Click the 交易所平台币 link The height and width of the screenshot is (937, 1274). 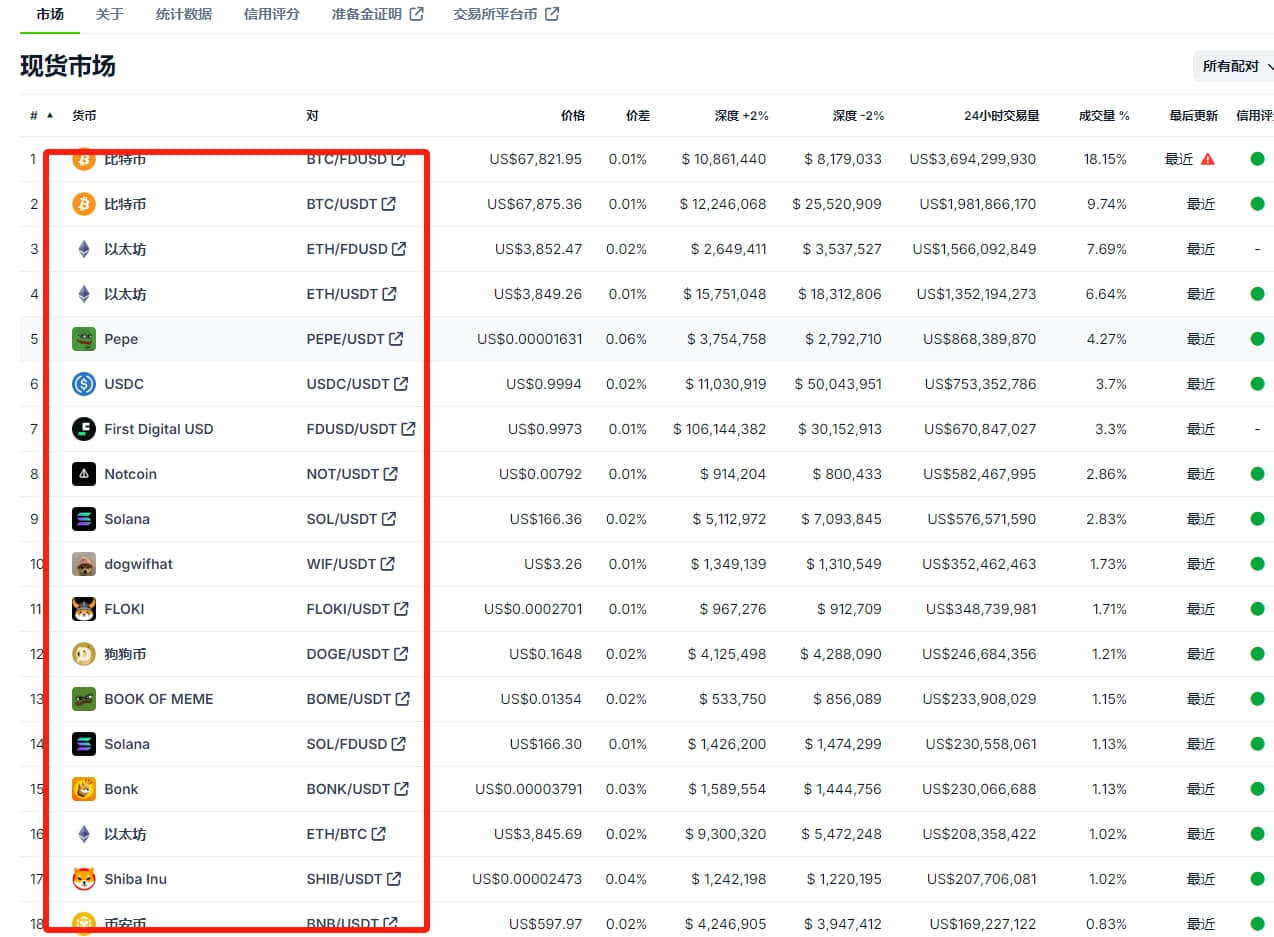click(506, 14)
